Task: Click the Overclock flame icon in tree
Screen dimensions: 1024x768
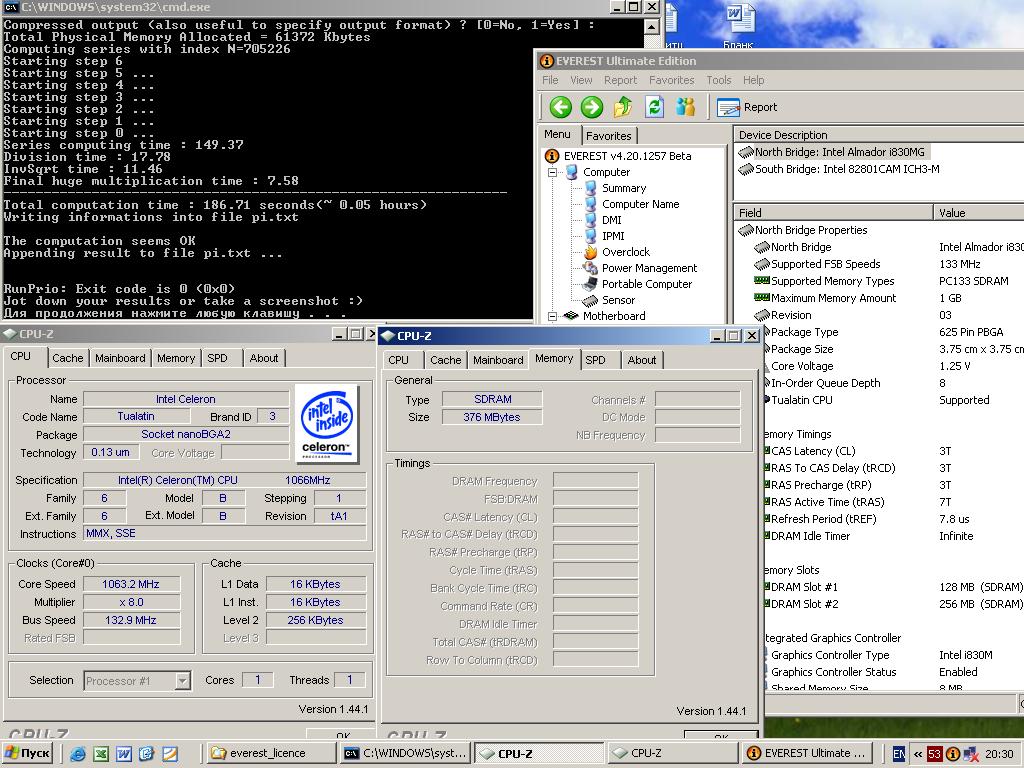Action: point(590,252)
